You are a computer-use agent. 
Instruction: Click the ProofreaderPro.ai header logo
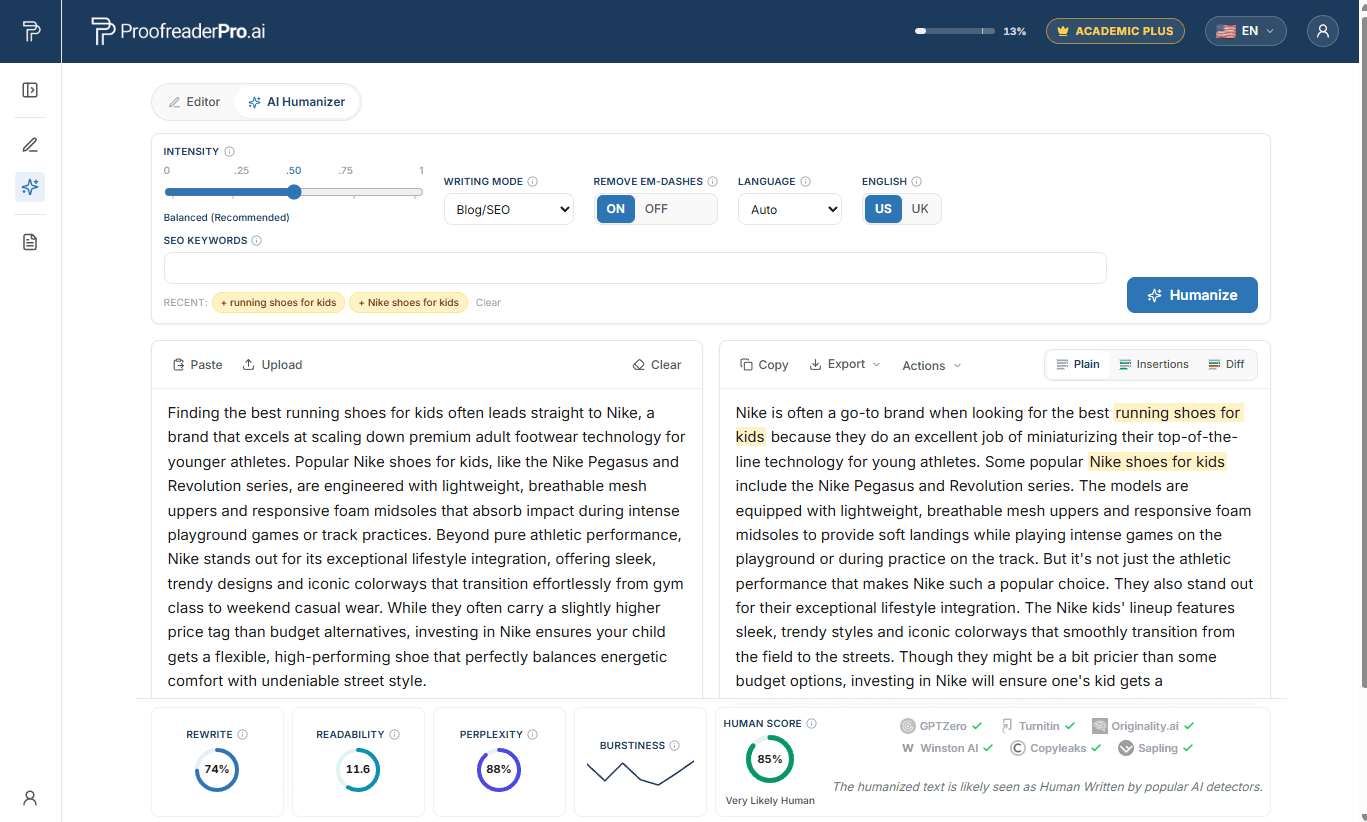pyautogui.click(x=178, y=31)
